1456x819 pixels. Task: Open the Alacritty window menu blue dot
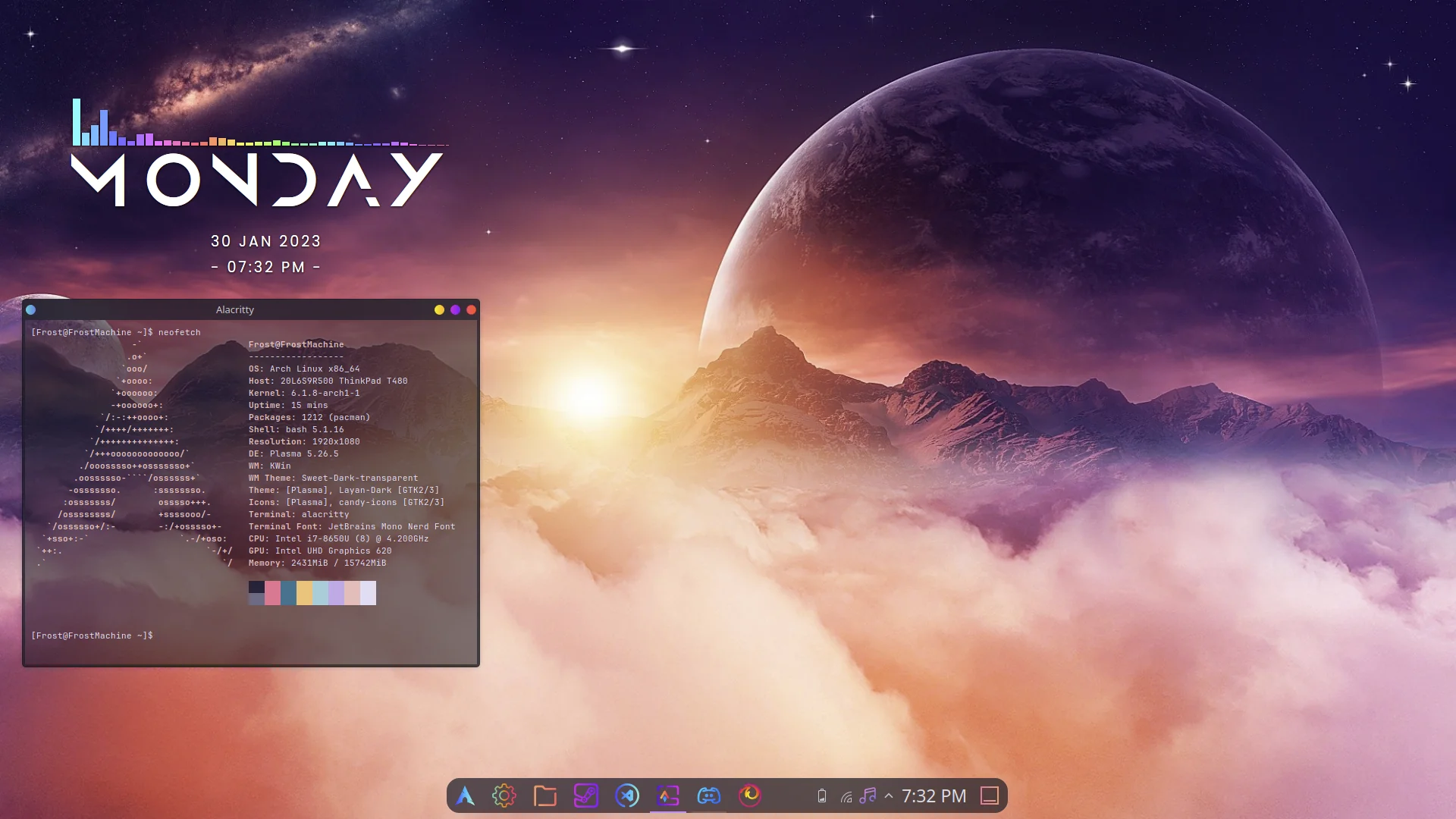(x=31, y=309)
